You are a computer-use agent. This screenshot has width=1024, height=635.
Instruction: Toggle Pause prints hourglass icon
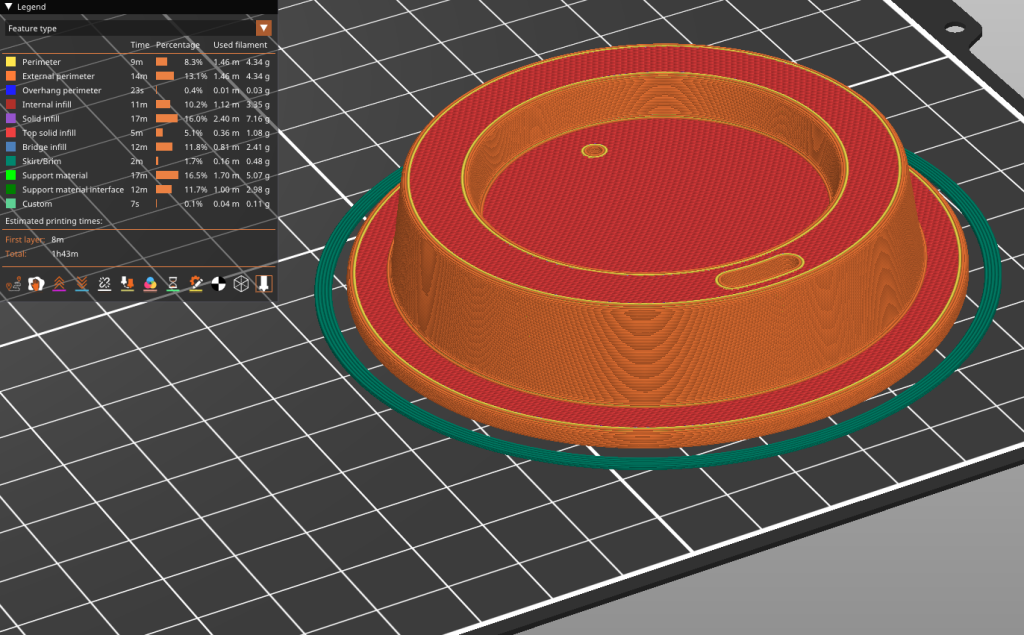(172, 284)
